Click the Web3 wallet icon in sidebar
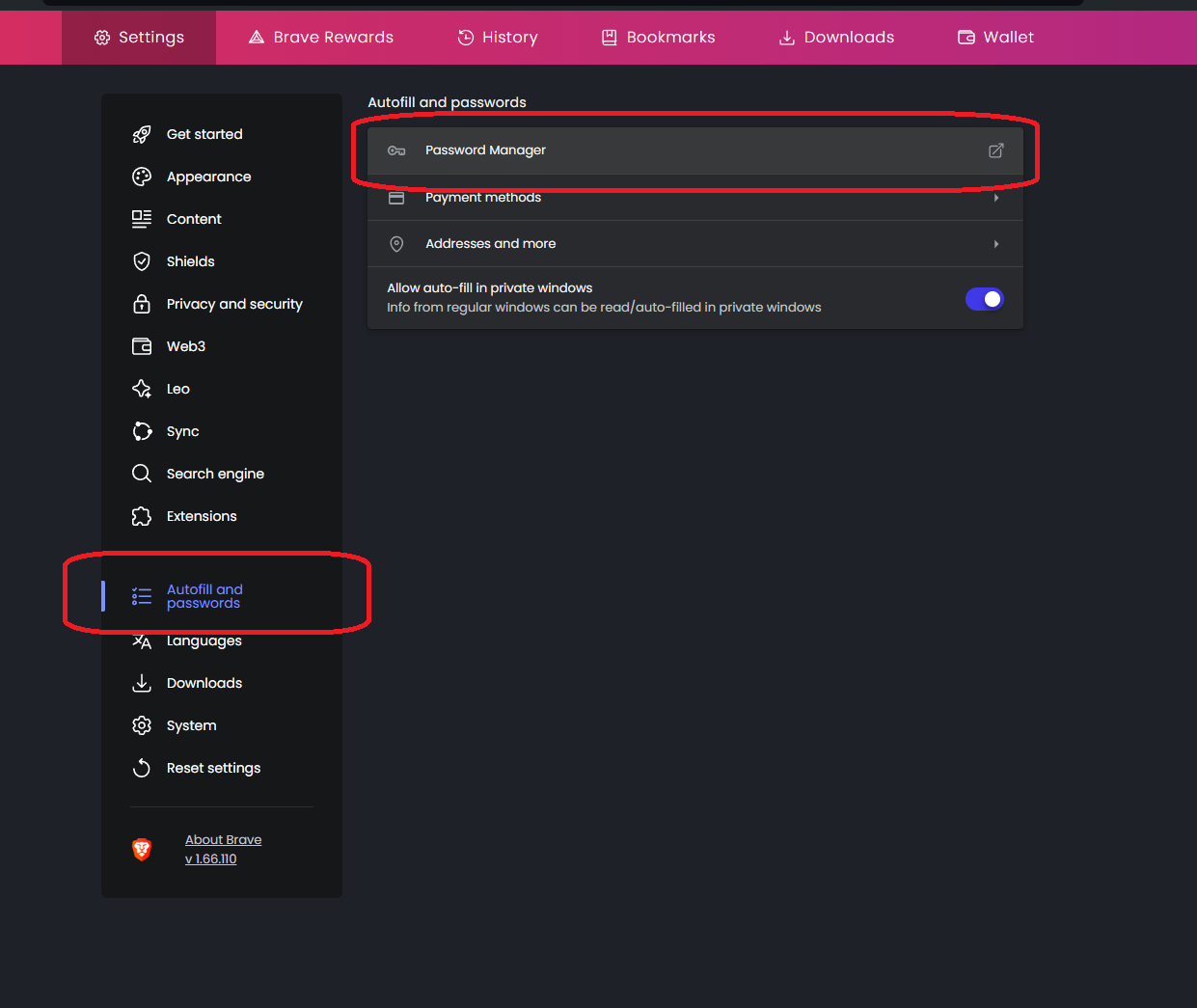Viewport: 1197px width, 1008px height. click(x=142, y=346)
